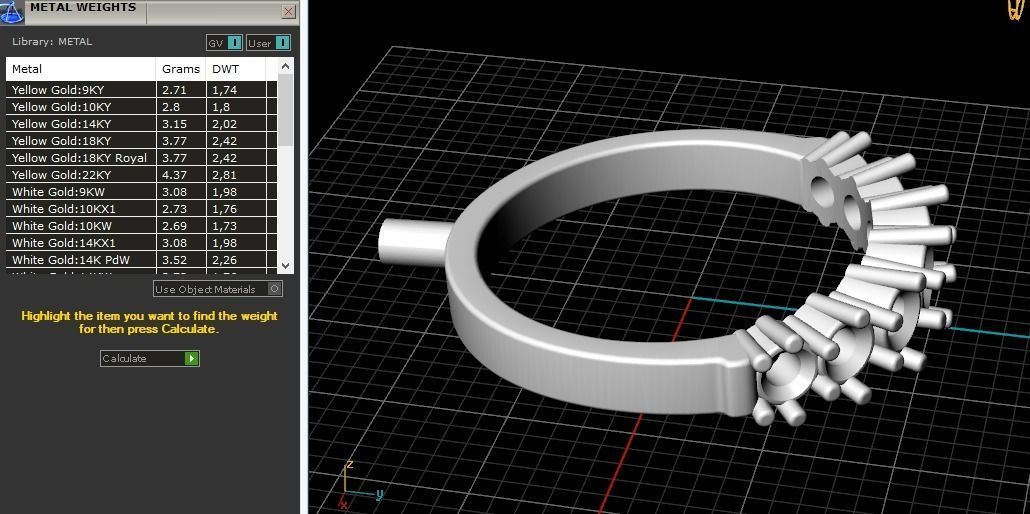Select the Yellow Gold:14KY row
1030x514 pixels.
(x=141, y=124)
